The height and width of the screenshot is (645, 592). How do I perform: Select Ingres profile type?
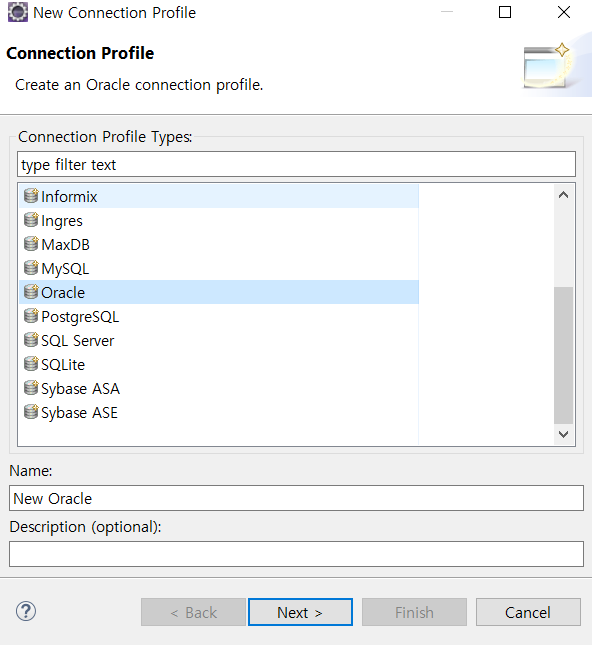[219, 220]
